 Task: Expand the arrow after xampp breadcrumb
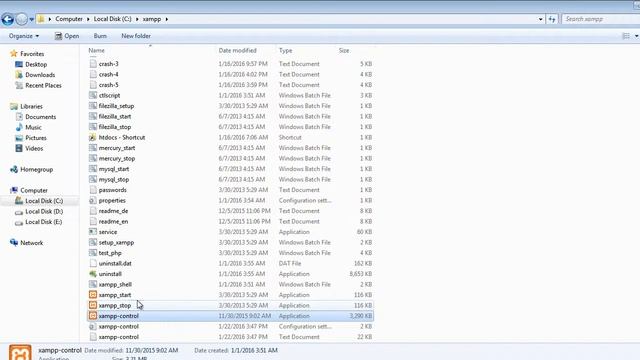[167, 19]
